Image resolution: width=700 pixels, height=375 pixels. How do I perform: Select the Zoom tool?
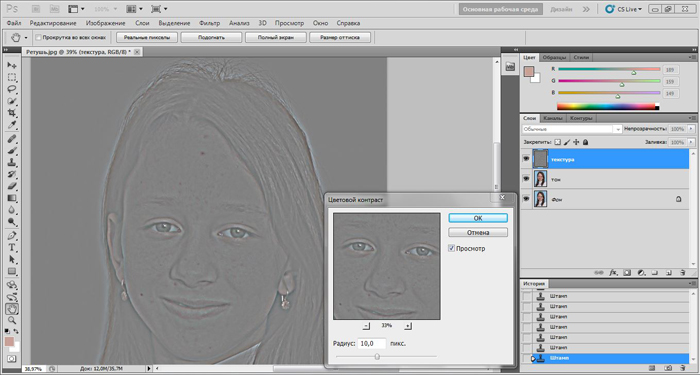click(x=12, y=320)
